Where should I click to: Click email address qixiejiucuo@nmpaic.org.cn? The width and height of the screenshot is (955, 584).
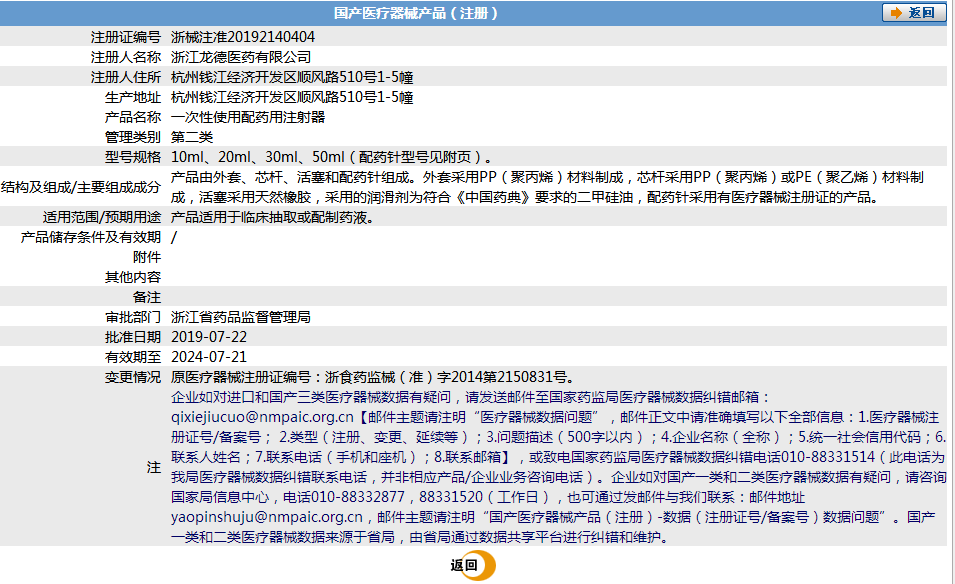click(x=263, y=417)
